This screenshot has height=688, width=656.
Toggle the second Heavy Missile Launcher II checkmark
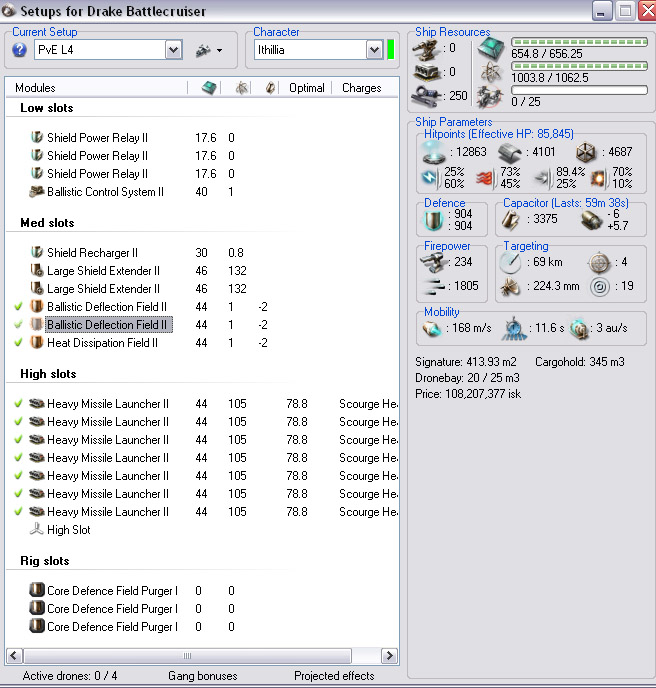(x=18, y=421)
